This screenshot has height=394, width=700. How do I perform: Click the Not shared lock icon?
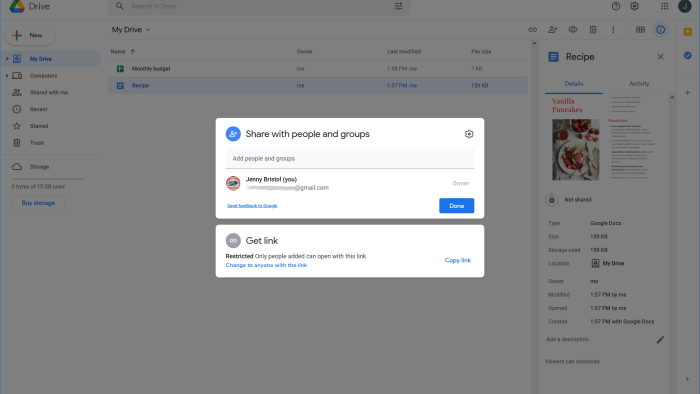pos(552,199)
